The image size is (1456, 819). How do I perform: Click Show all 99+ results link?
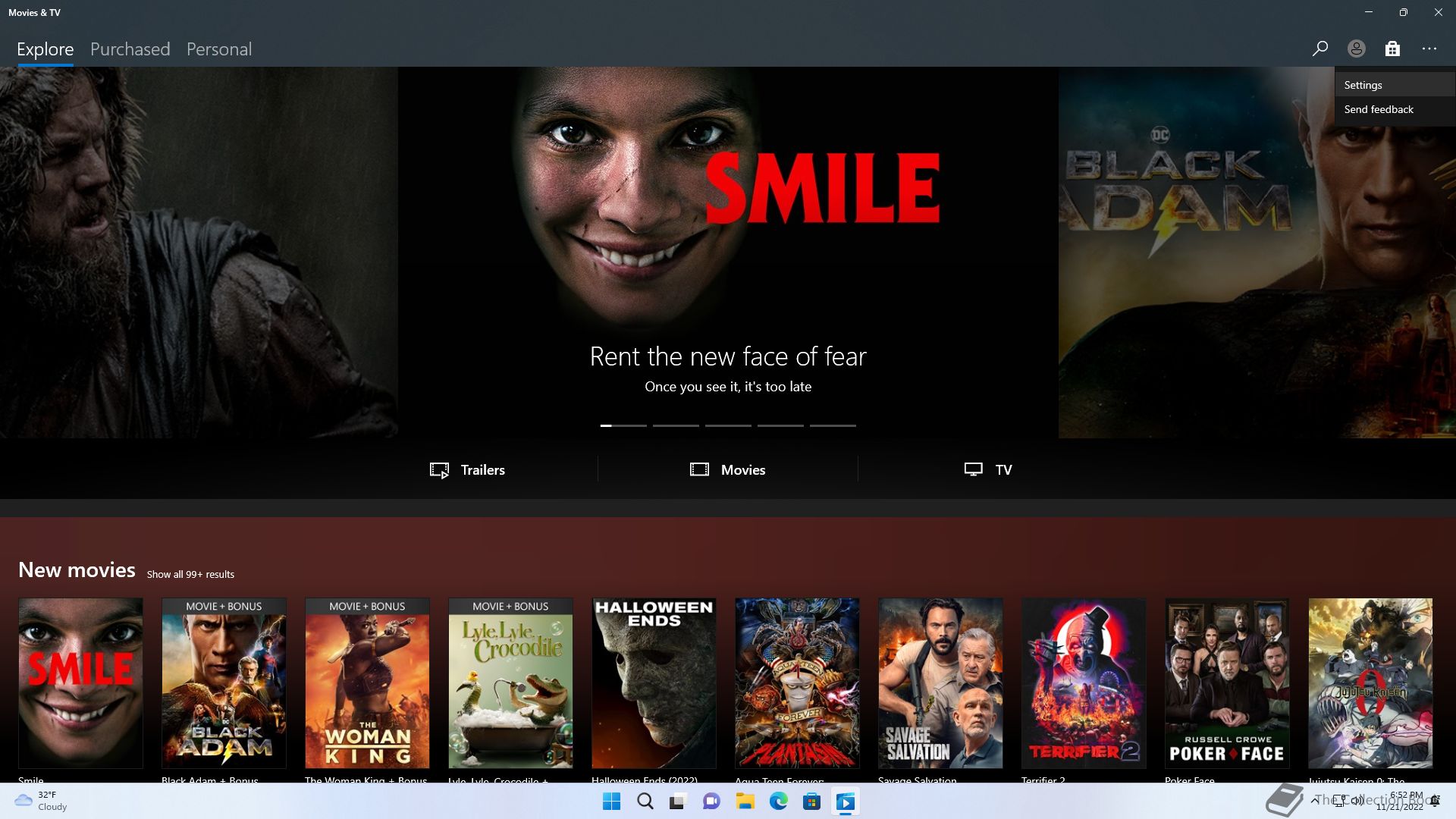click(x=190, y=574)
